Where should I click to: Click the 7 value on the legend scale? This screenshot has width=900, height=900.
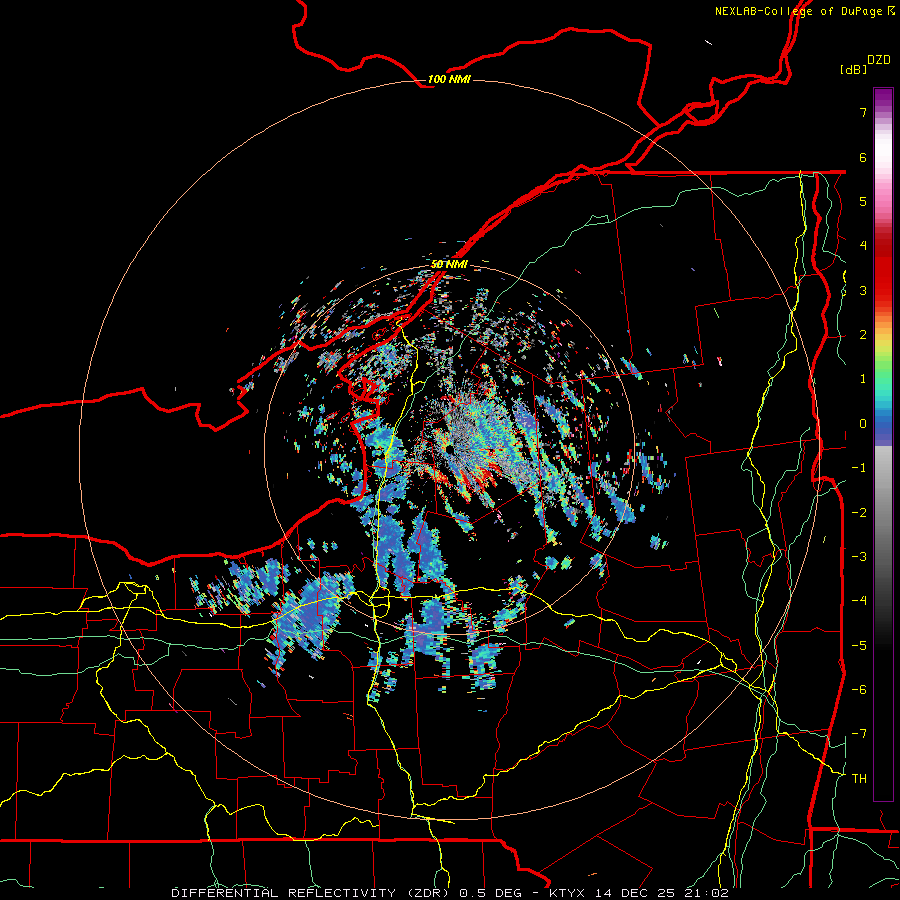(x=863, y=112)
